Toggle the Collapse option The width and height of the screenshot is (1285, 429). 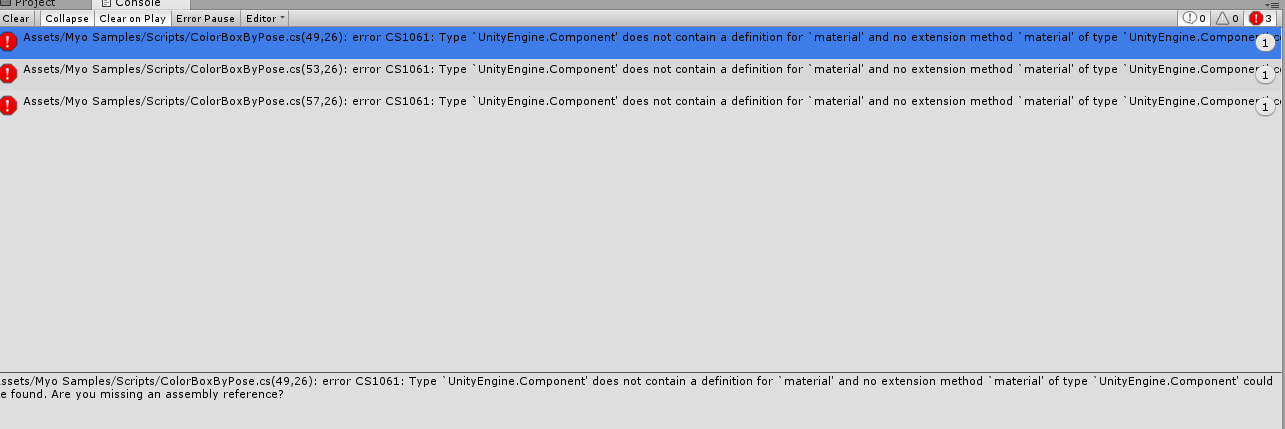(x=67, y=18)
